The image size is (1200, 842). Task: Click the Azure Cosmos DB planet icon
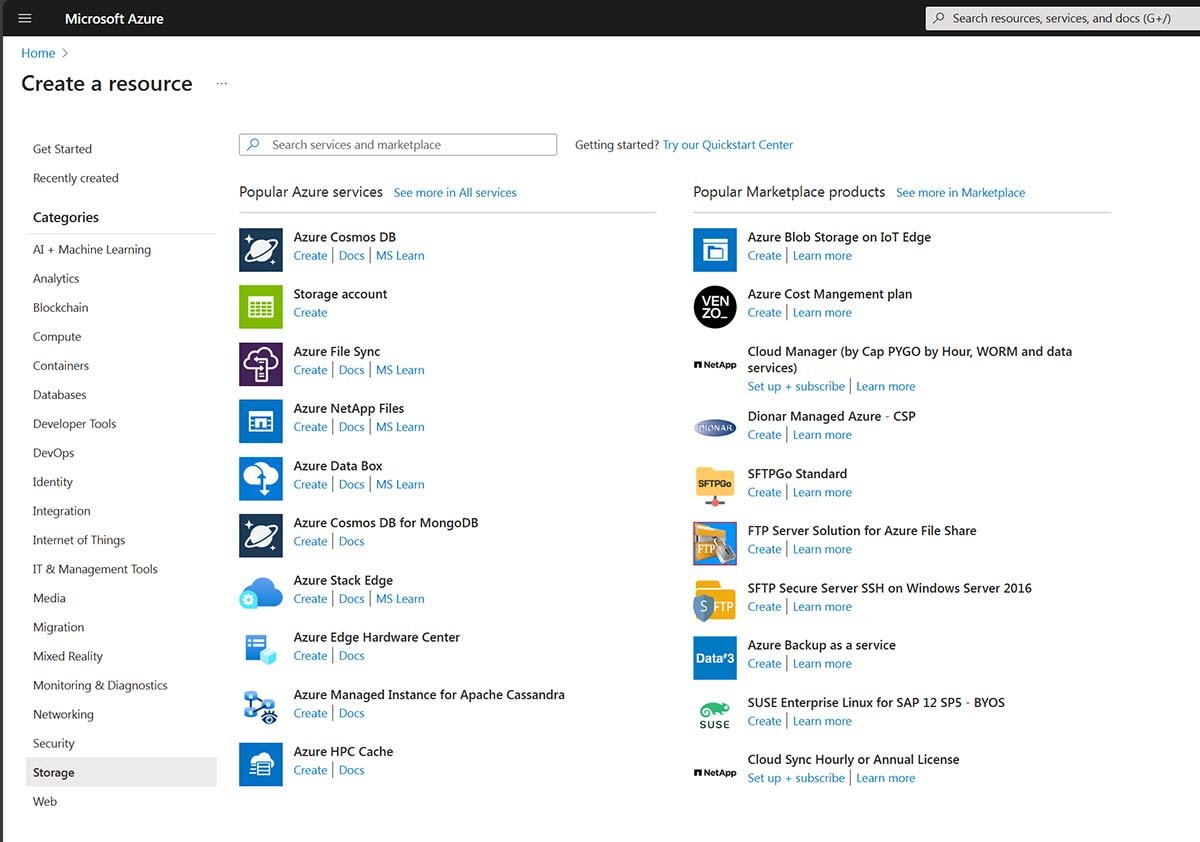coord(260,249)
